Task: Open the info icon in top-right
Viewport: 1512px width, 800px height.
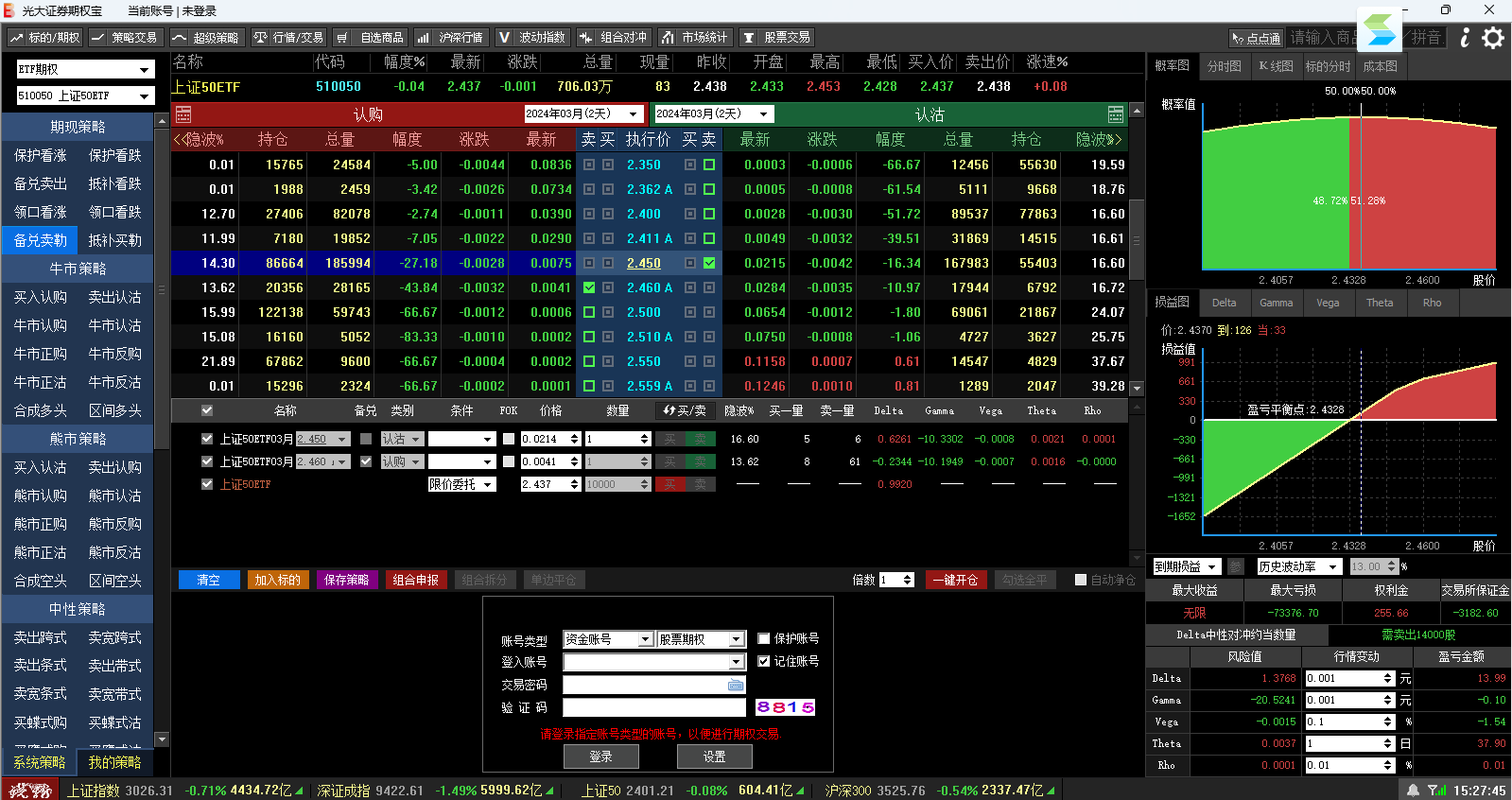Action: (x=1465, y=38)
